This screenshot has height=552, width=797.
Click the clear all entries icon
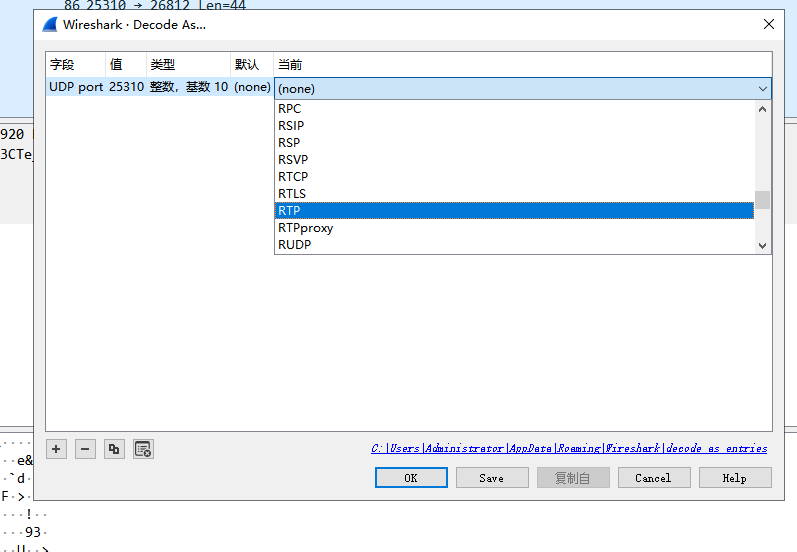(x=143, y=449)
